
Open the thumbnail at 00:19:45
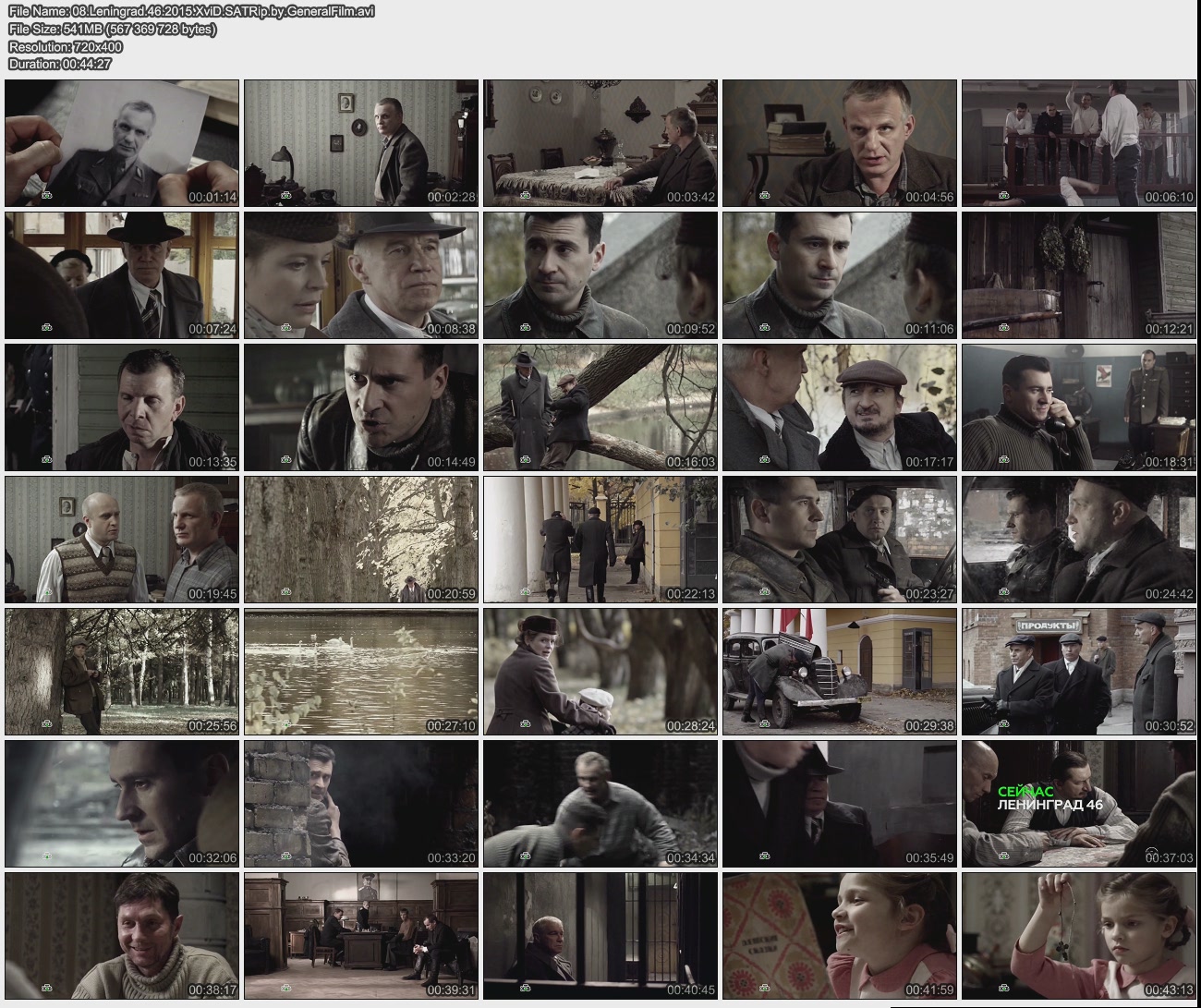pos(122,540)
